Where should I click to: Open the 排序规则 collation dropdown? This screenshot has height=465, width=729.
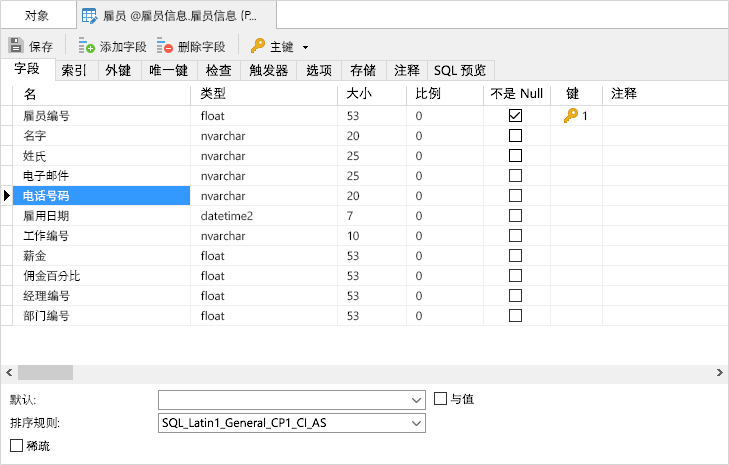417,424
